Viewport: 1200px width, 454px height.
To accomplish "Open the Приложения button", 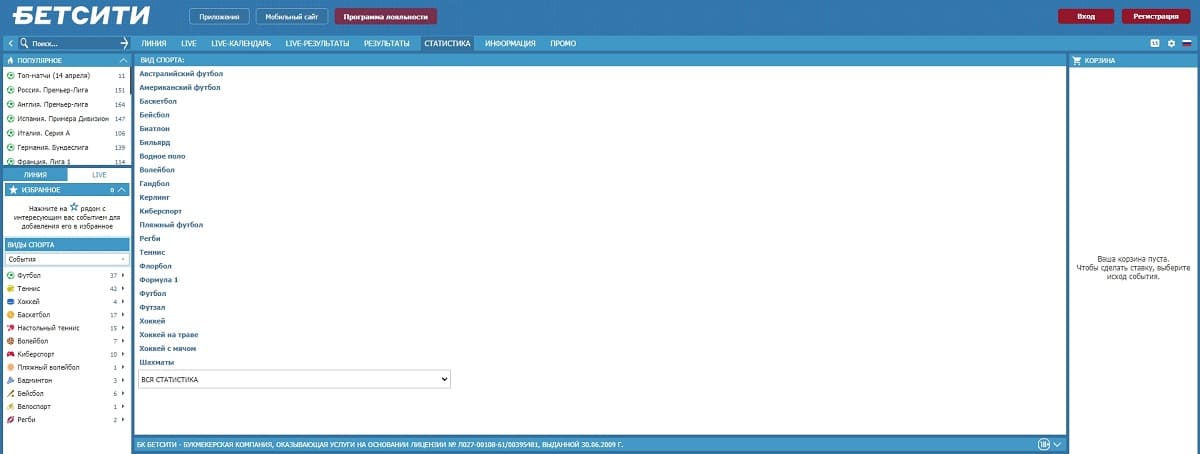I will pyautogui.click(x=219, y=16).
